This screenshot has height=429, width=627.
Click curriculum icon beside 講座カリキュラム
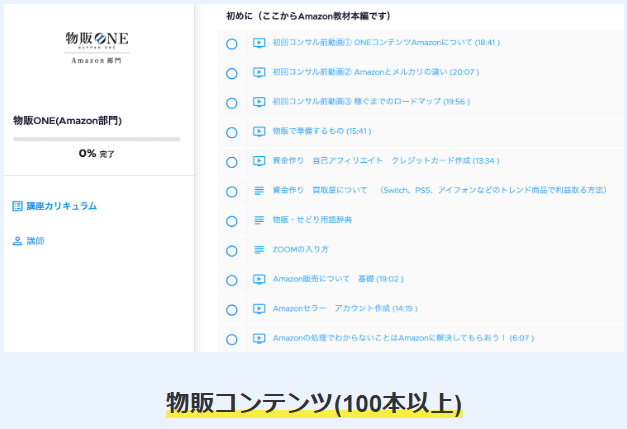pos(17,206)
